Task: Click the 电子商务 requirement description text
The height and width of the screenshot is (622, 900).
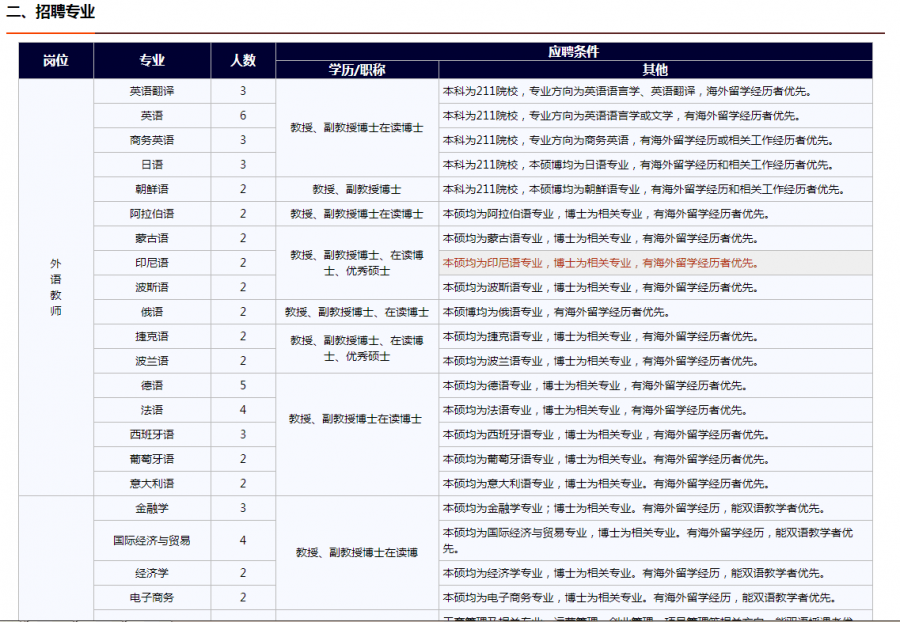Action: (x=638, y=598)
